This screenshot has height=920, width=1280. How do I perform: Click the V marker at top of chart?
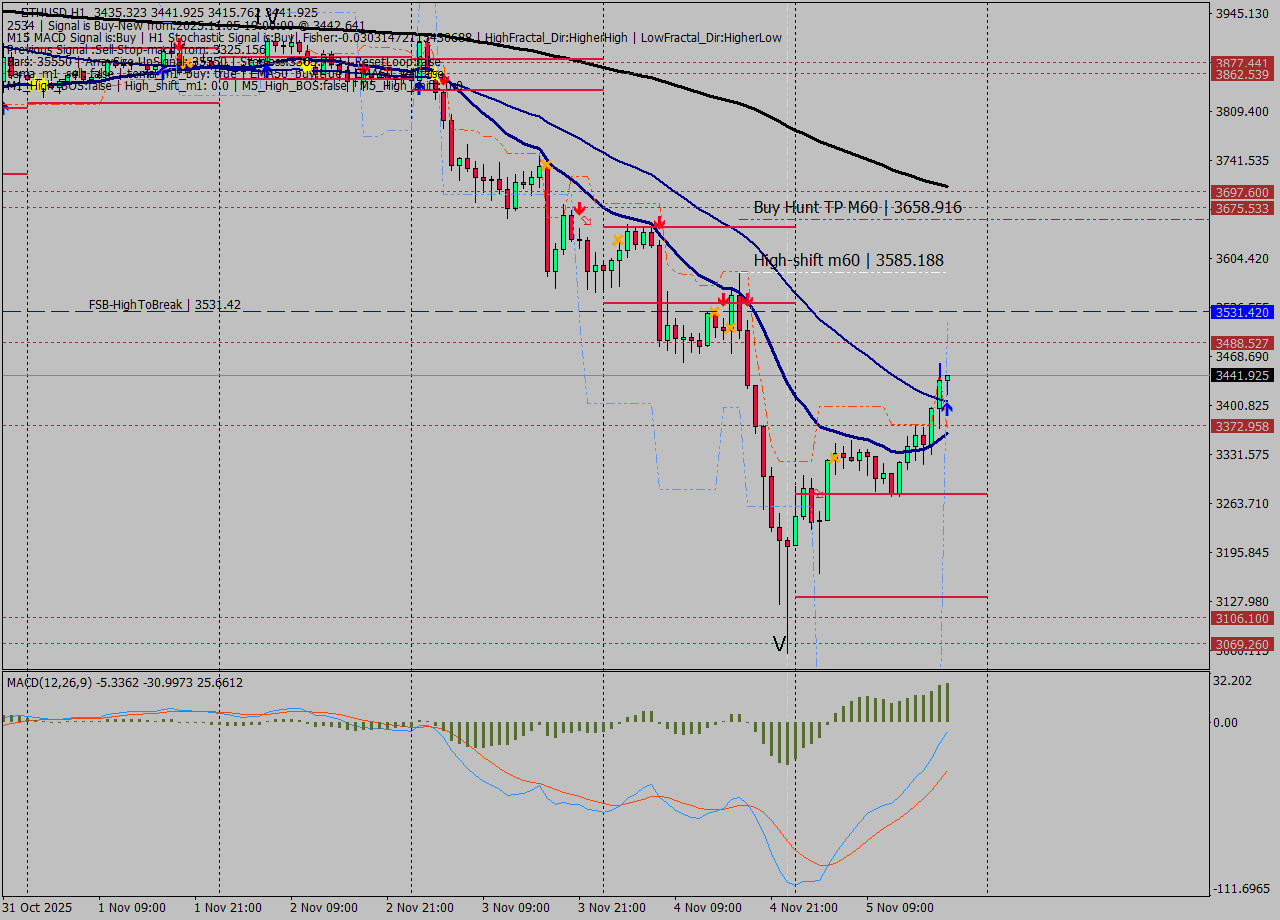click(x=270, y=16)
